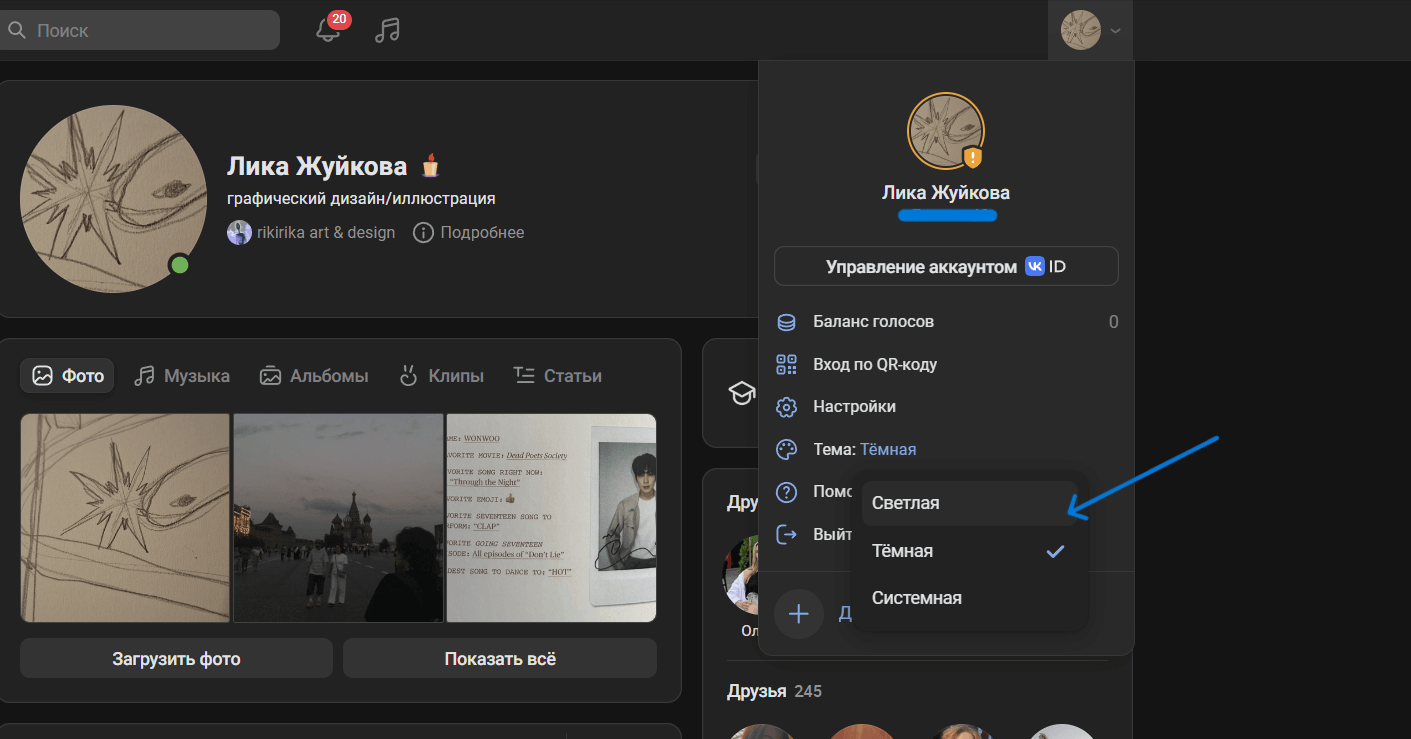
Task: Collapse the profile menu chevron in header
Action: [1116, 31]
